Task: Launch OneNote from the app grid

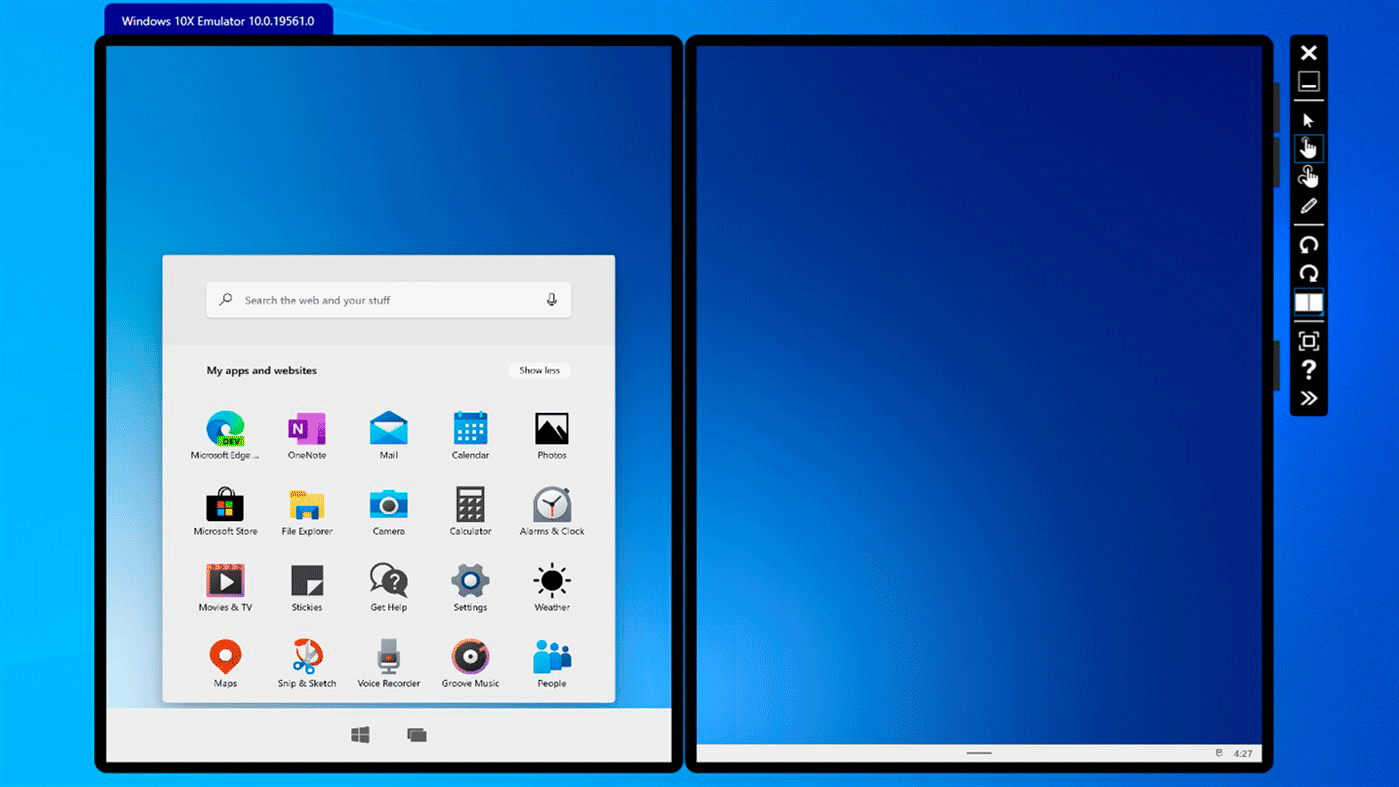Action: pyautogui.click(x=307, y=435)
